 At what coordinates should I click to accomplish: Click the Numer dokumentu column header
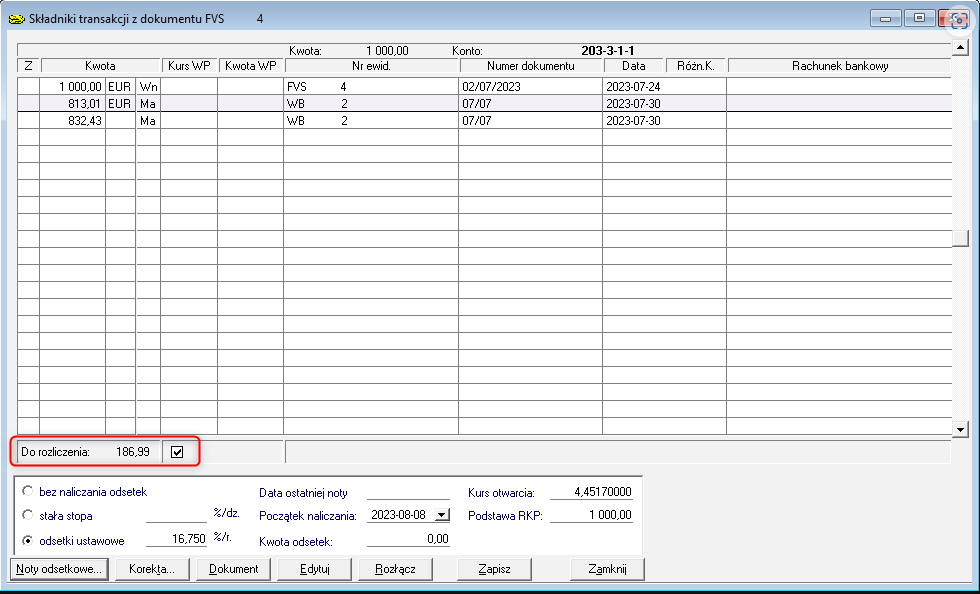[531, 66]
